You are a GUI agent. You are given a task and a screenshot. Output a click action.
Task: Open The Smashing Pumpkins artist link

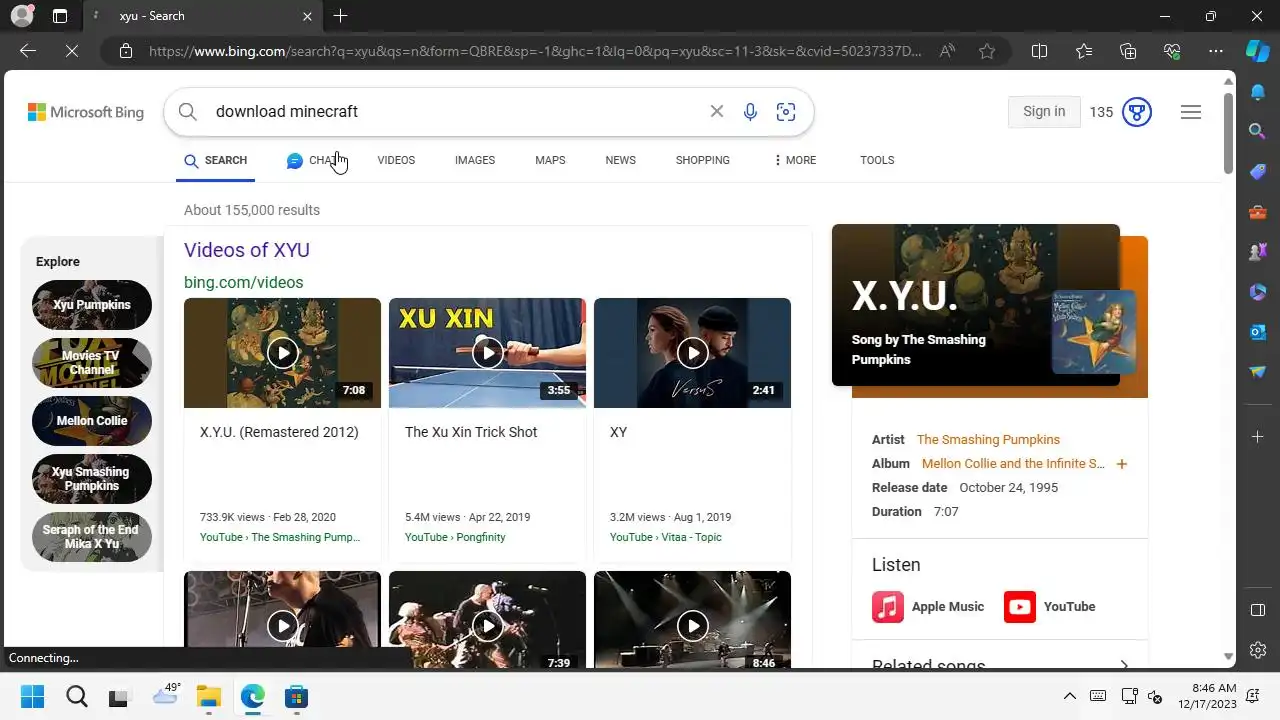point(988,439)
